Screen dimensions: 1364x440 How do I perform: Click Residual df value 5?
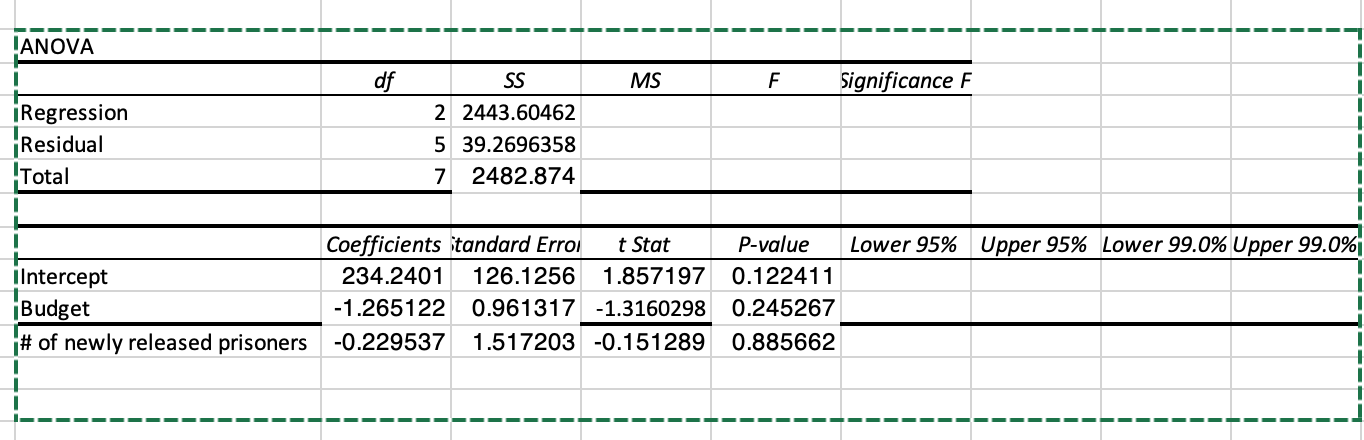(386, 145)
